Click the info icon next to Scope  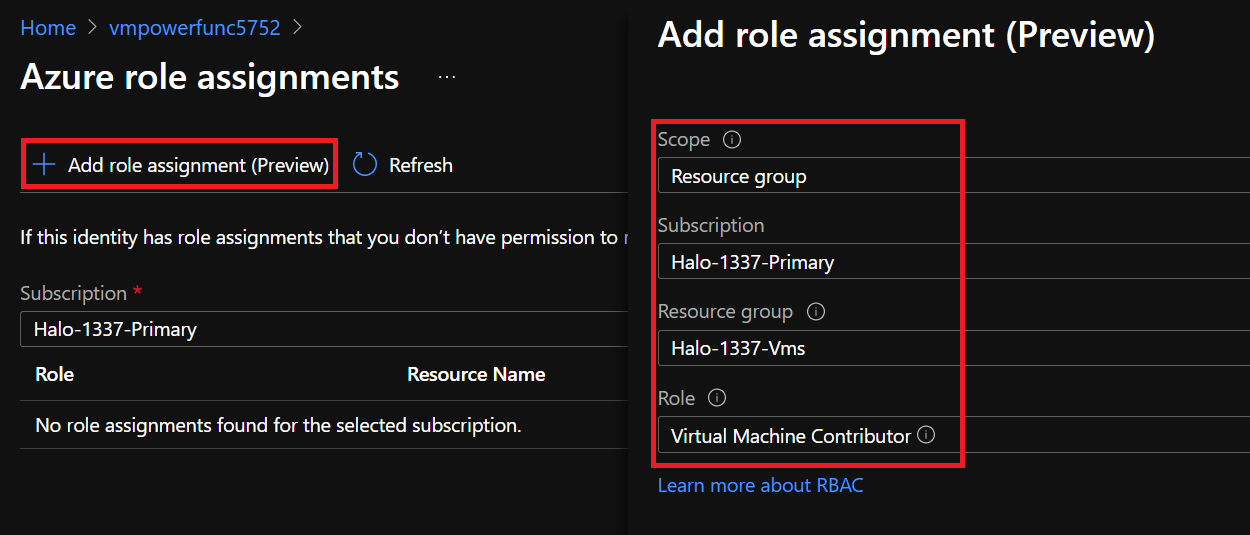click(x=731, y=140)
